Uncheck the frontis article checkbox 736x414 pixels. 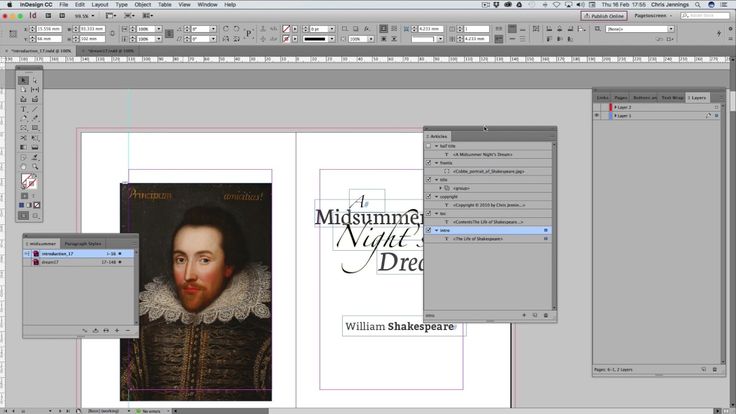[429, 163]
